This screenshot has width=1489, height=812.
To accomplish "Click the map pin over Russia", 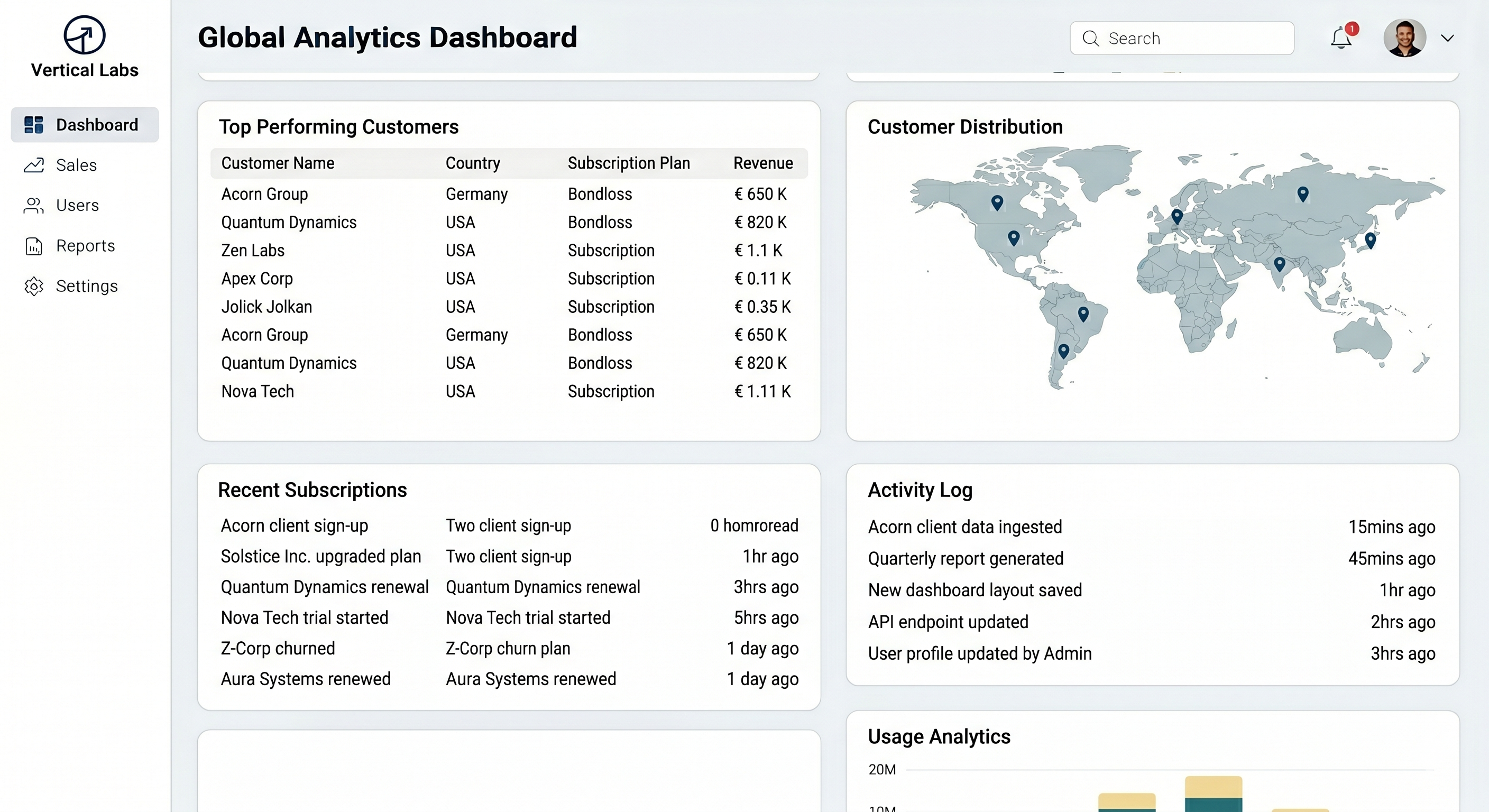I will [x=1303, y=193].
